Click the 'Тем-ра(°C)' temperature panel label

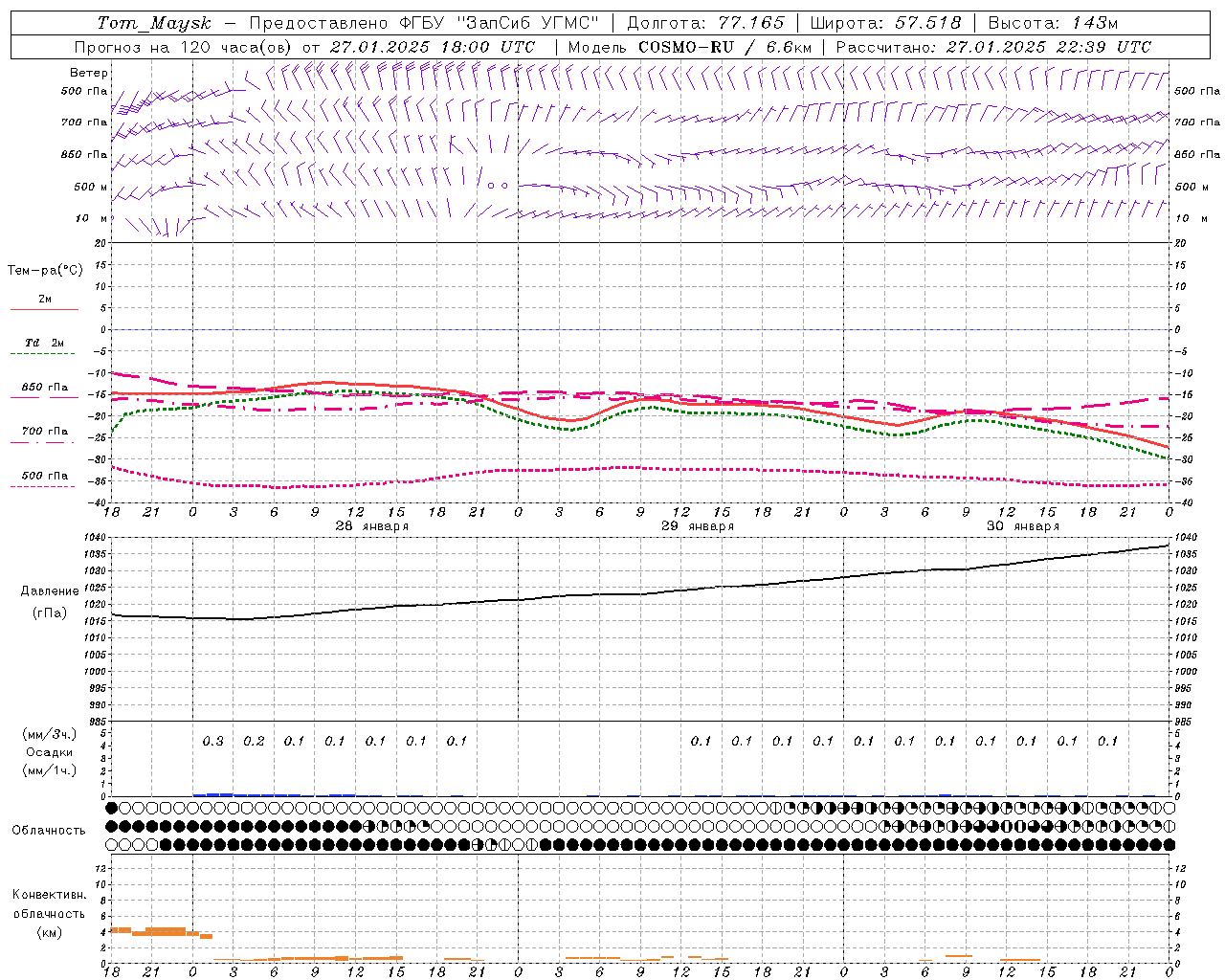(45, 270)
